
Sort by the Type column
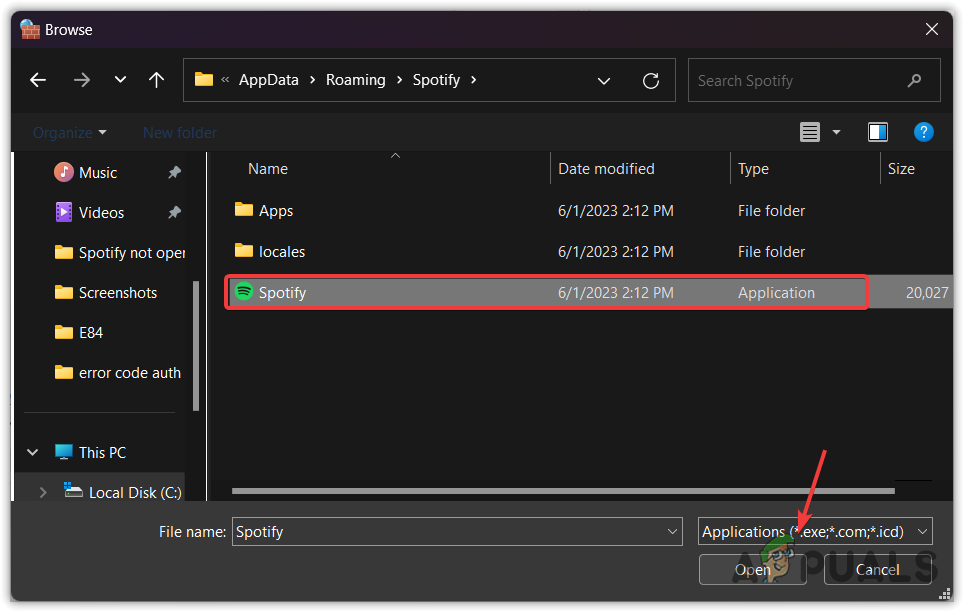[x=753, y=169]
